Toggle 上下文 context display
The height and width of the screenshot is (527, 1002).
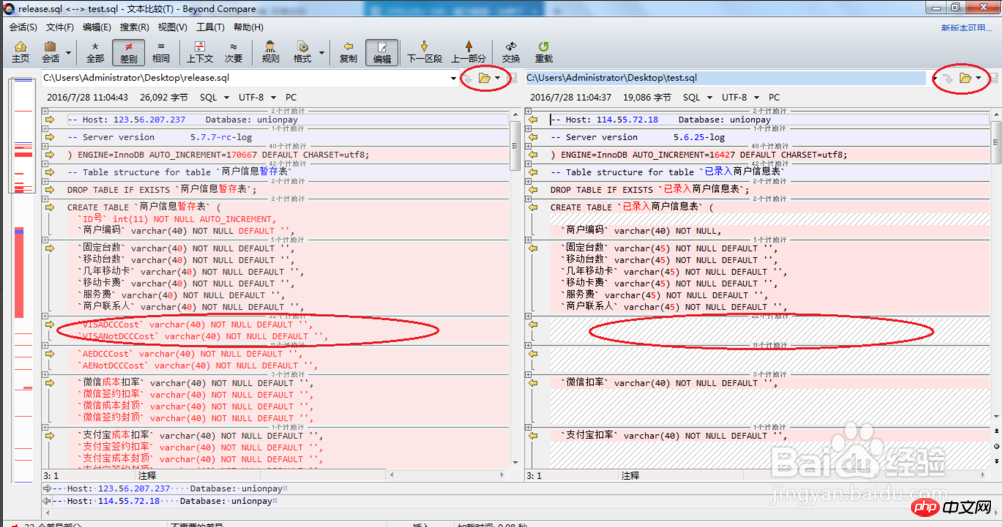199,52
